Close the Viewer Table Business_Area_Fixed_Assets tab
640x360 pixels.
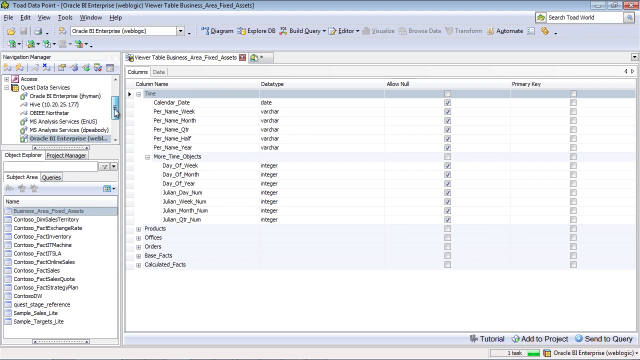[x=242, y=58]
